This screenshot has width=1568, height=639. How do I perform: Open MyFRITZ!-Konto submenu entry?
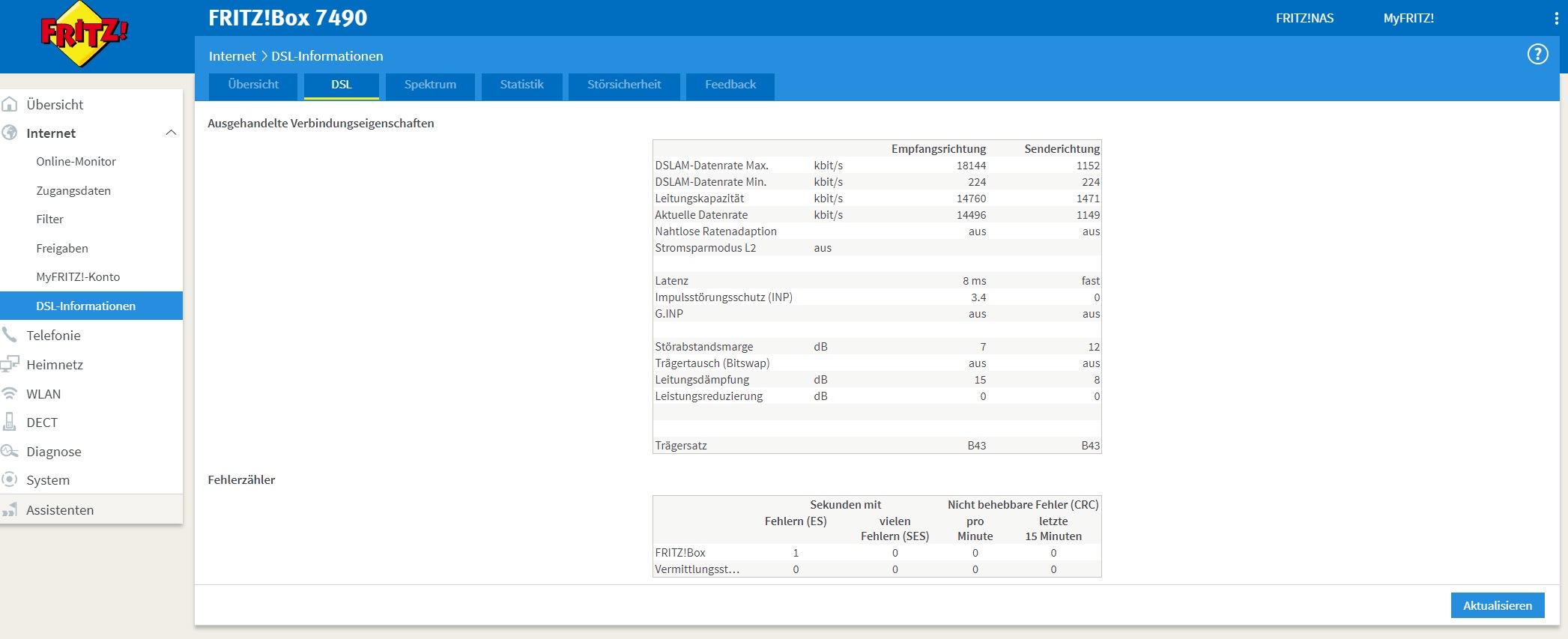tap(78, 276)
